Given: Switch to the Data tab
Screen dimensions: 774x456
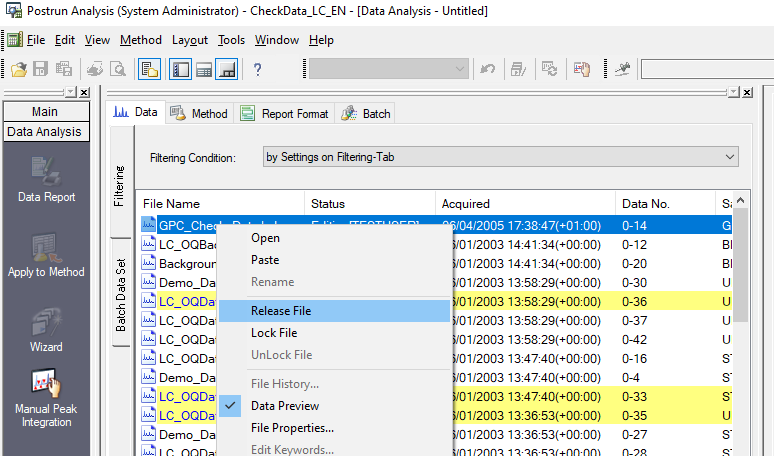Looking at the screenshot, I should tap(135, 113).
